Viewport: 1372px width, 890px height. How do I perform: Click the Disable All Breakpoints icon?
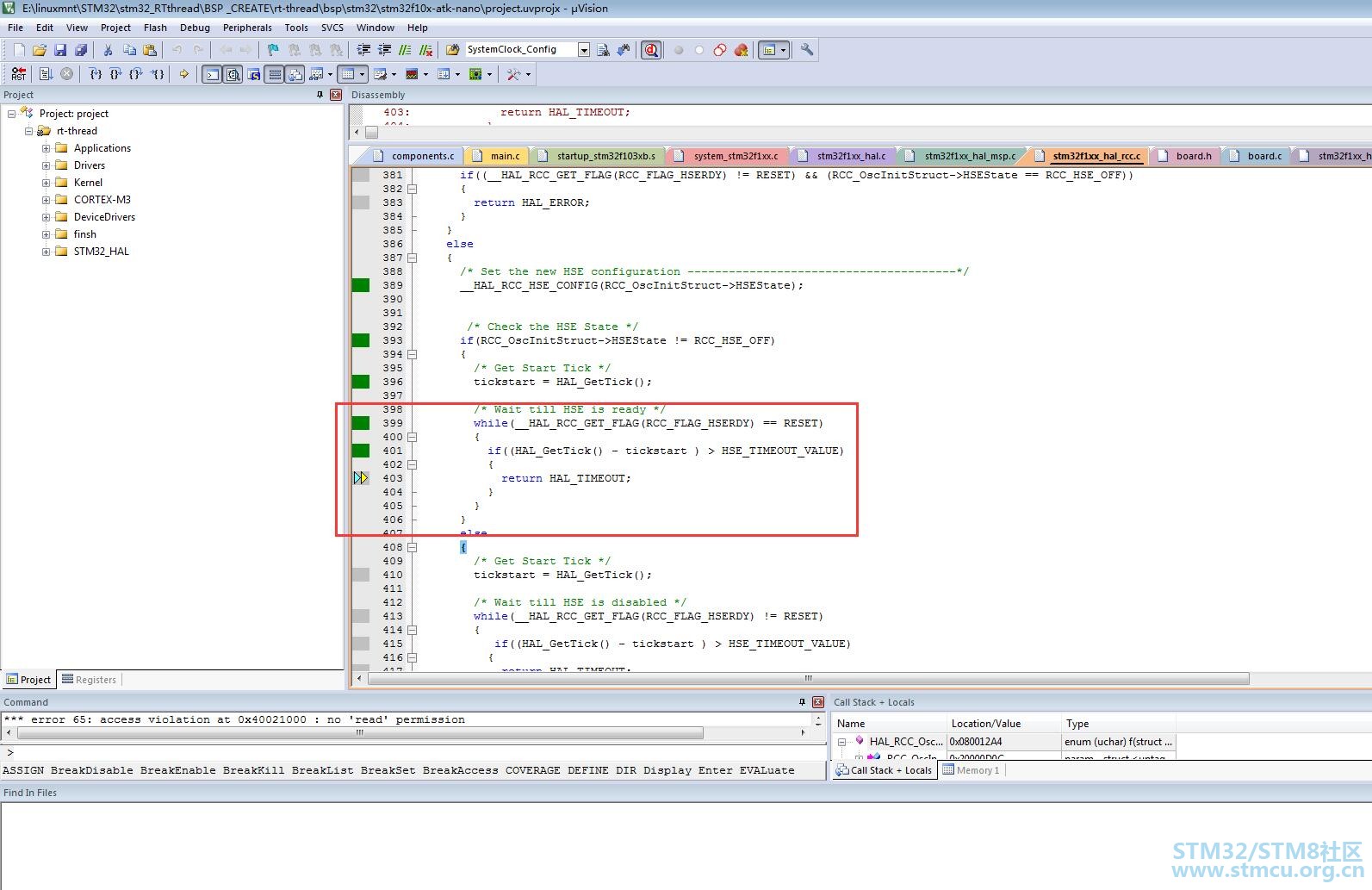coord(720,50)
